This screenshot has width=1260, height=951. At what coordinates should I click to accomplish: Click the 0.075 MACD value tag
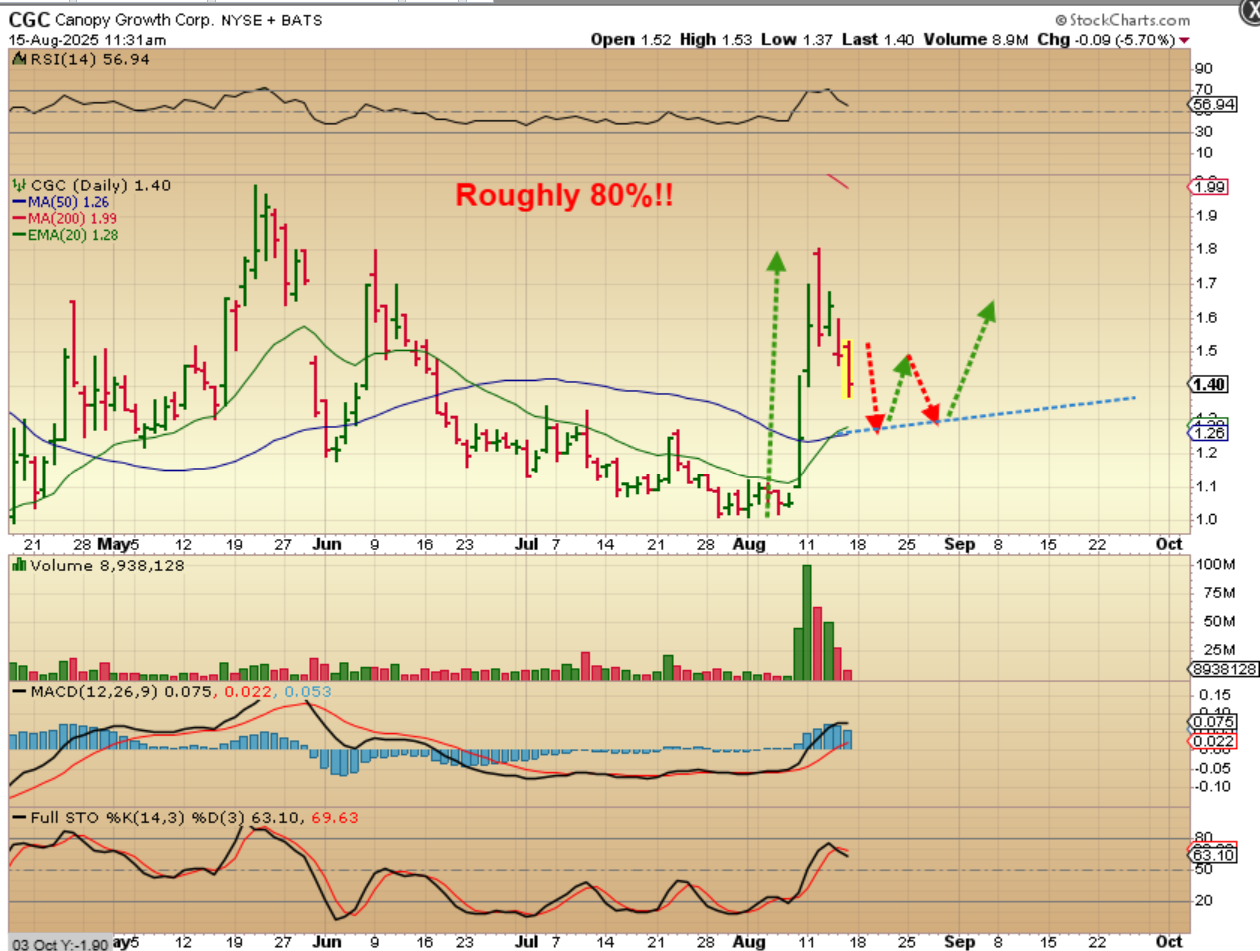coord(1213,722)
